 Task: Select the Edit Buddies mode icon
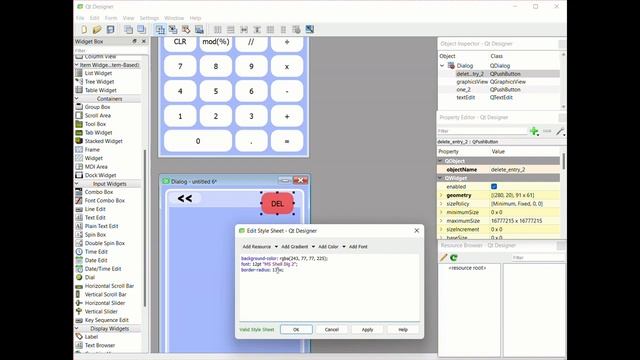click(186, 29)
